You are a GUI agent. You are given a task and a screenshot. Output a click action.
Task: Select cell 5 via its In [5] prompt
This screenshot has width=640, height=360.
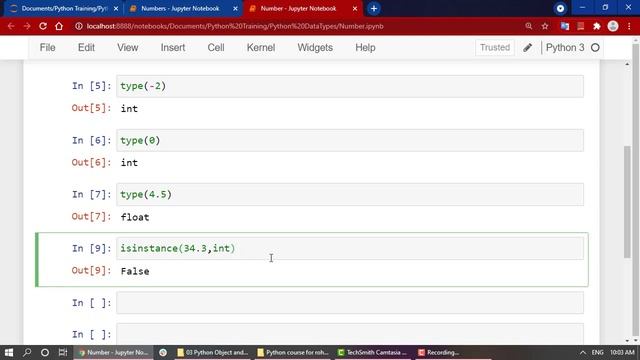pos(91,86)
